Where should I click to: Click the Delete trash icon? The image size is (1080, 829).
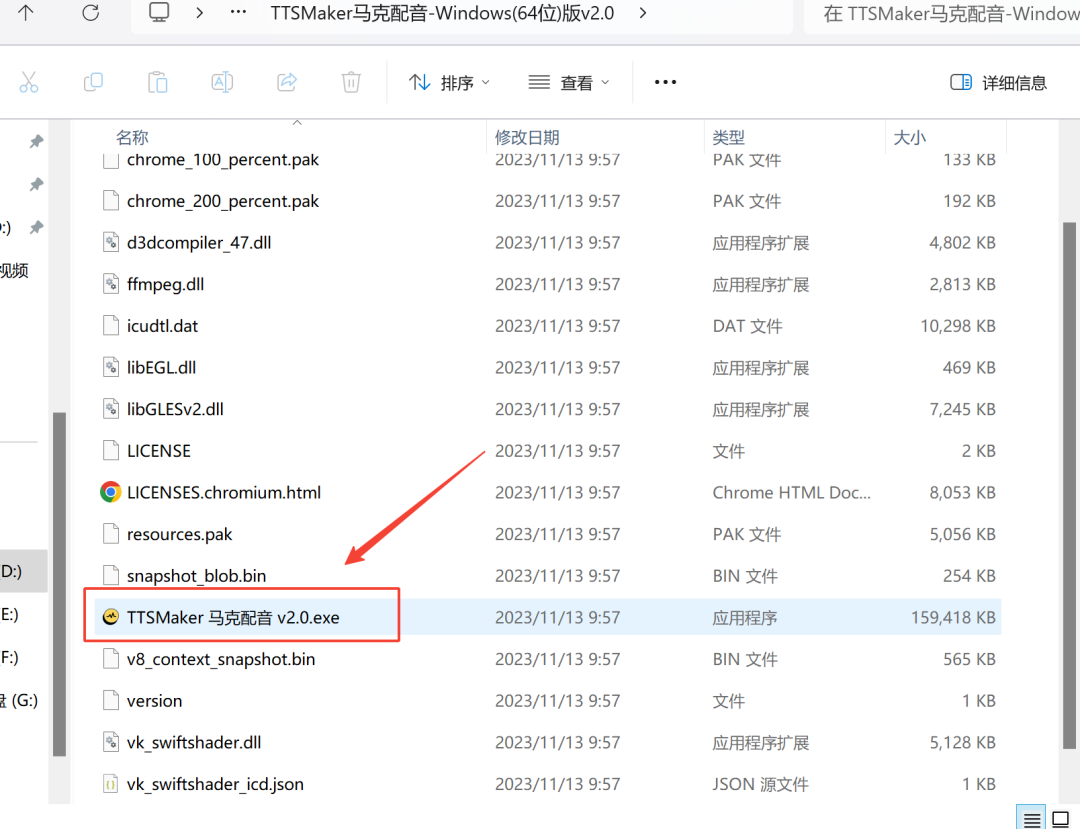(351, 83)
